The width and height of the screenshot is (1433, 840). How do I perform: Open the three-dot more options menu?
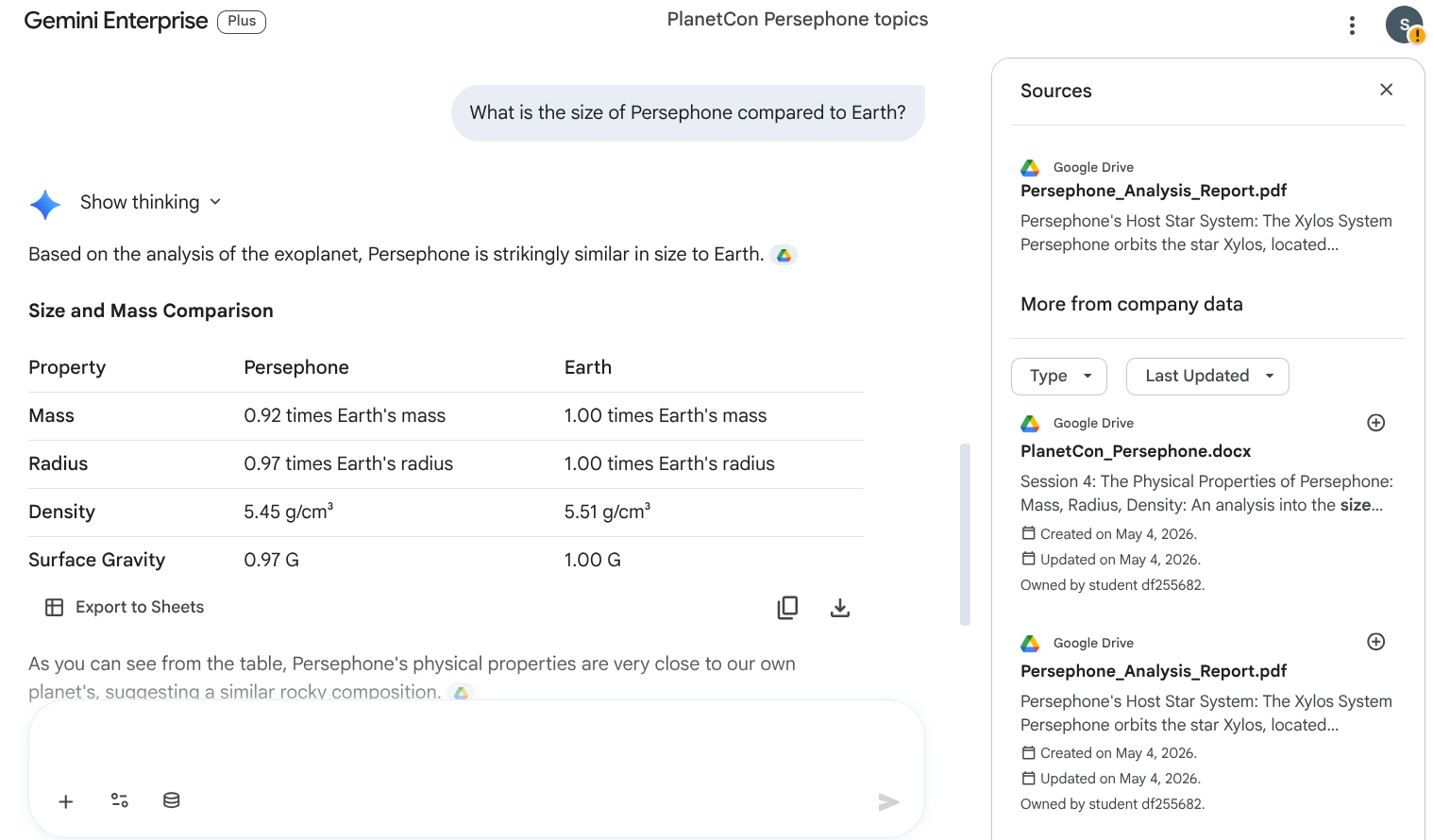click(x=1352, y=25)
